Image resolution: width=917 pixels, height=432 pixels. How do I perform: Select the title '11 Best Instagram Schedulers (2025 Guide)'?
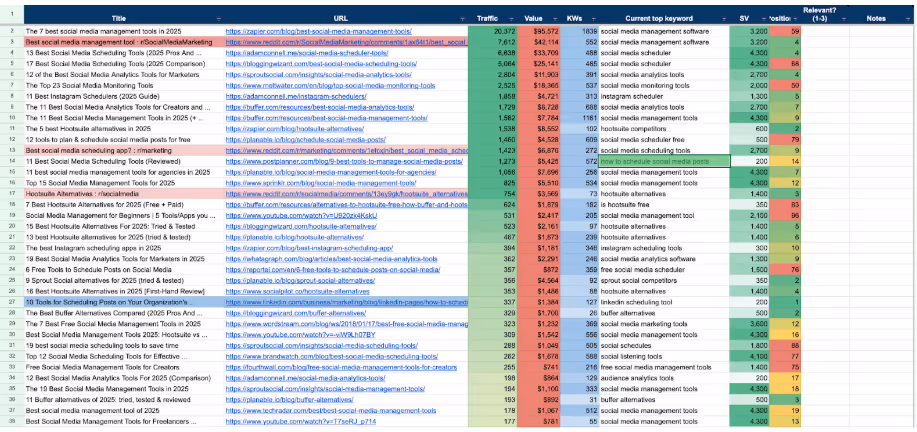[x=123, y=96]
